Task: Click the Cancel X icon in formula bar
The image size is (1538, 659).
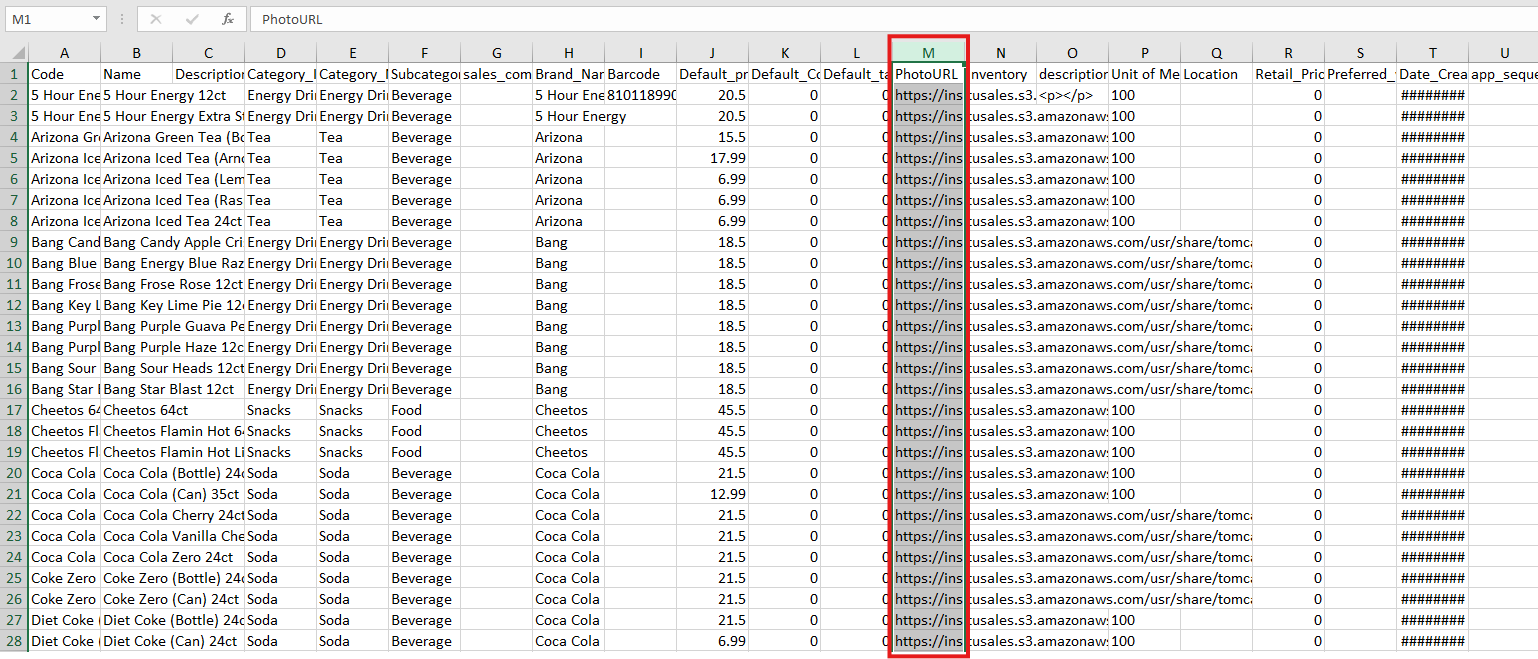Action: tap(155, 19)
